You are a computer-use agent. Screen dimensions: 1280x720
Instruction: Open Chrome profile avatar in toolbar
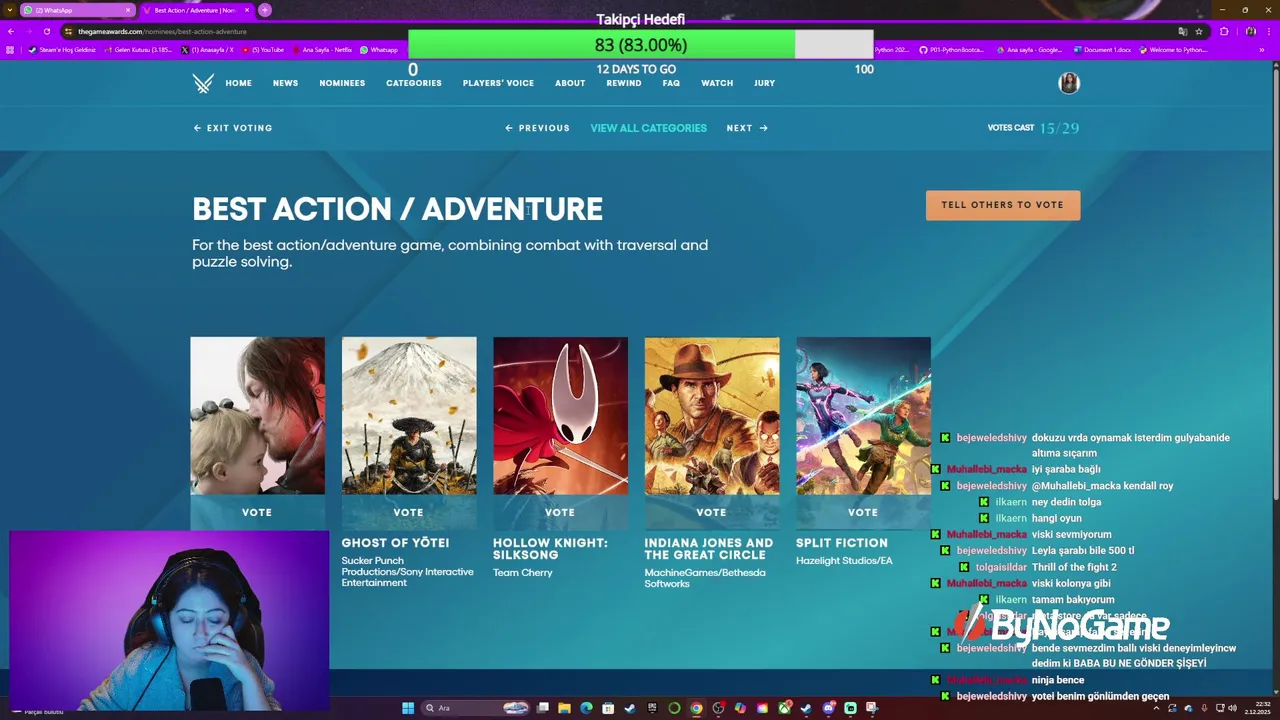[x=1251, y=31]
